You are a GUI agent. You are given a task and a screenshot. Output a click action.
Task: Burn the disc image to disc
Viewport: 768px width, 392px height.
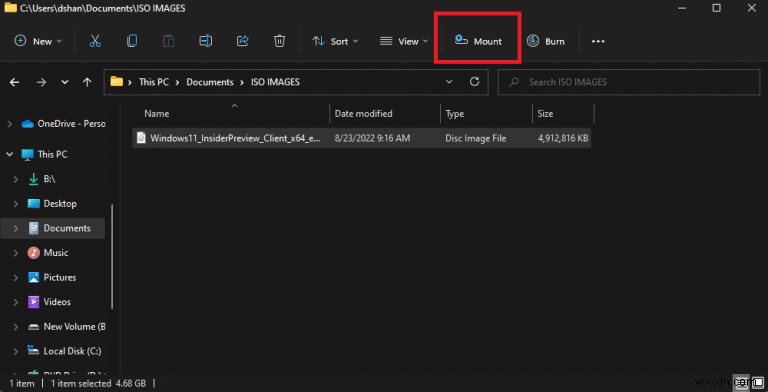click(x=546, y=41)
